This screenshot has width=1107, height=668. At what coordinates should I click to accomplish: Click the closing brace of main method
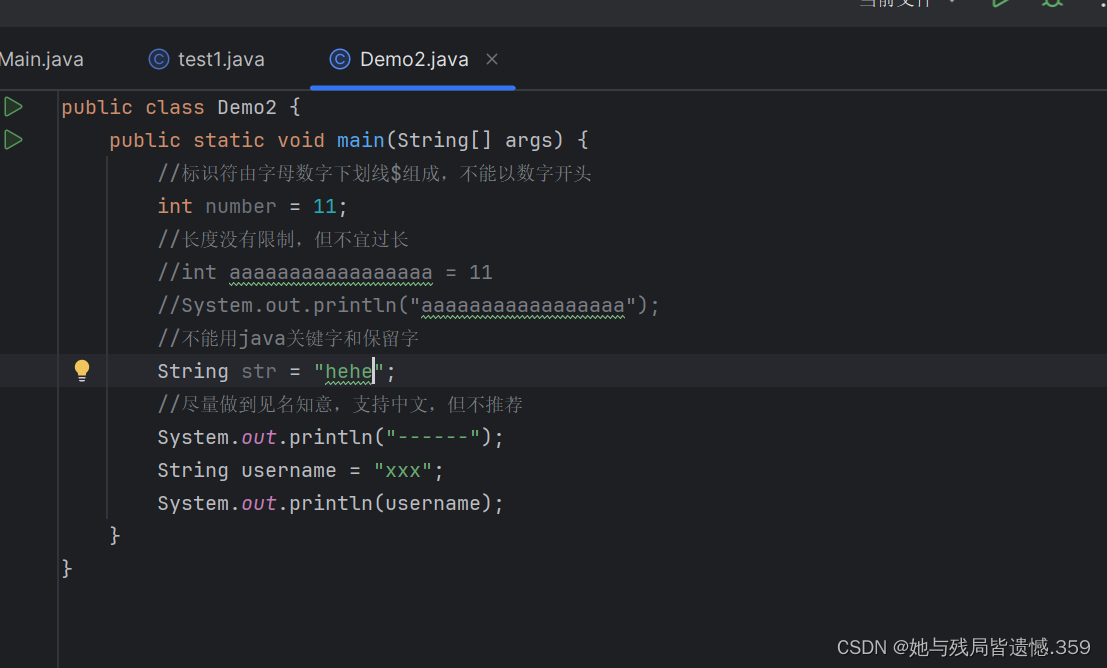point(114,535)
